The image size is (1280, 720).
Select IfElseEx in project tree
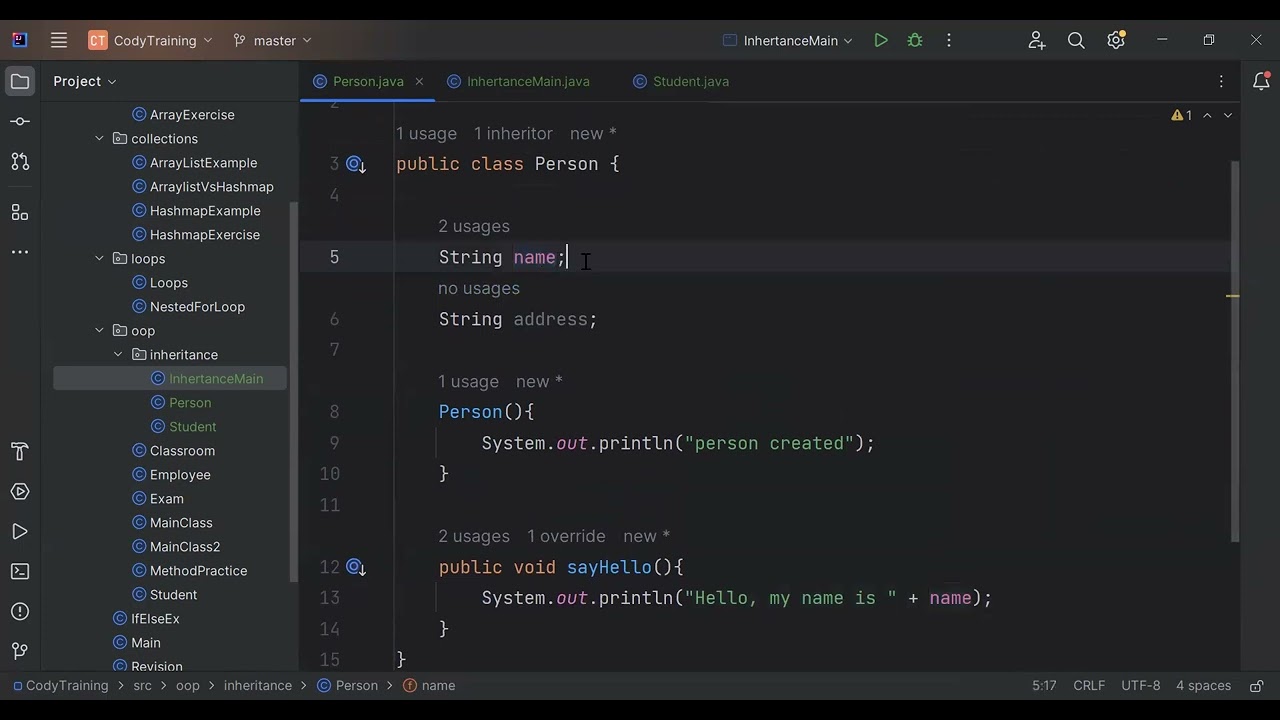(155, 619)
